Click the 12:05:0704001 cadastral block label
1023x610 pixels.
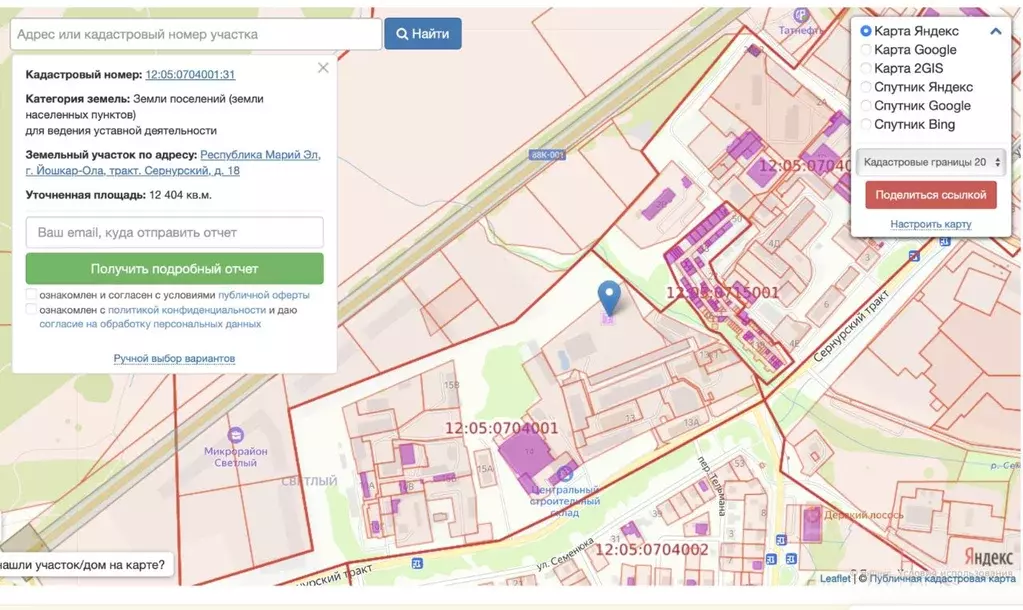point(501,429)
